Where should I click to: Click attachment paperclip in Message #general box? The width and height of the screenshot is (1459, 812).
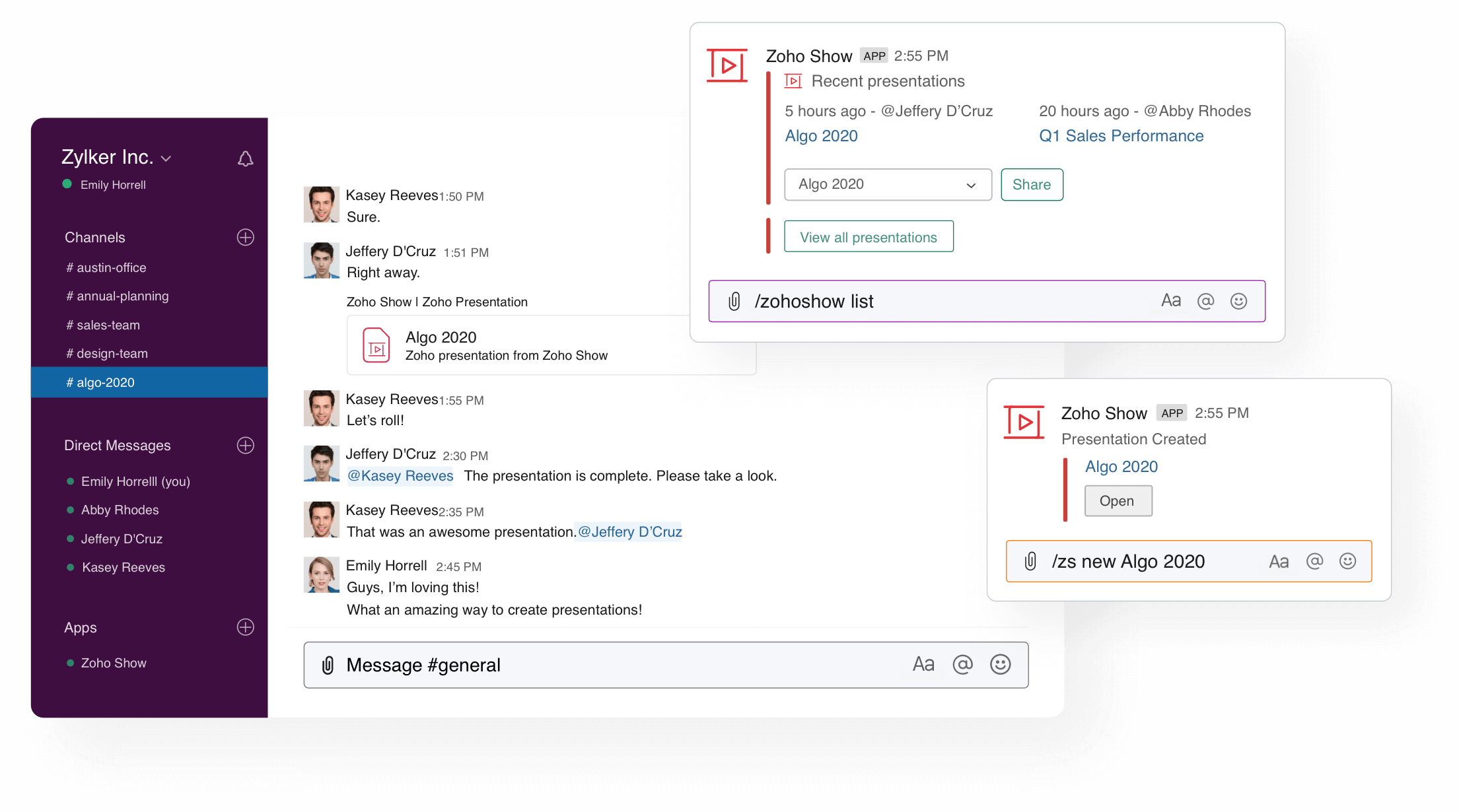[328, 665]
